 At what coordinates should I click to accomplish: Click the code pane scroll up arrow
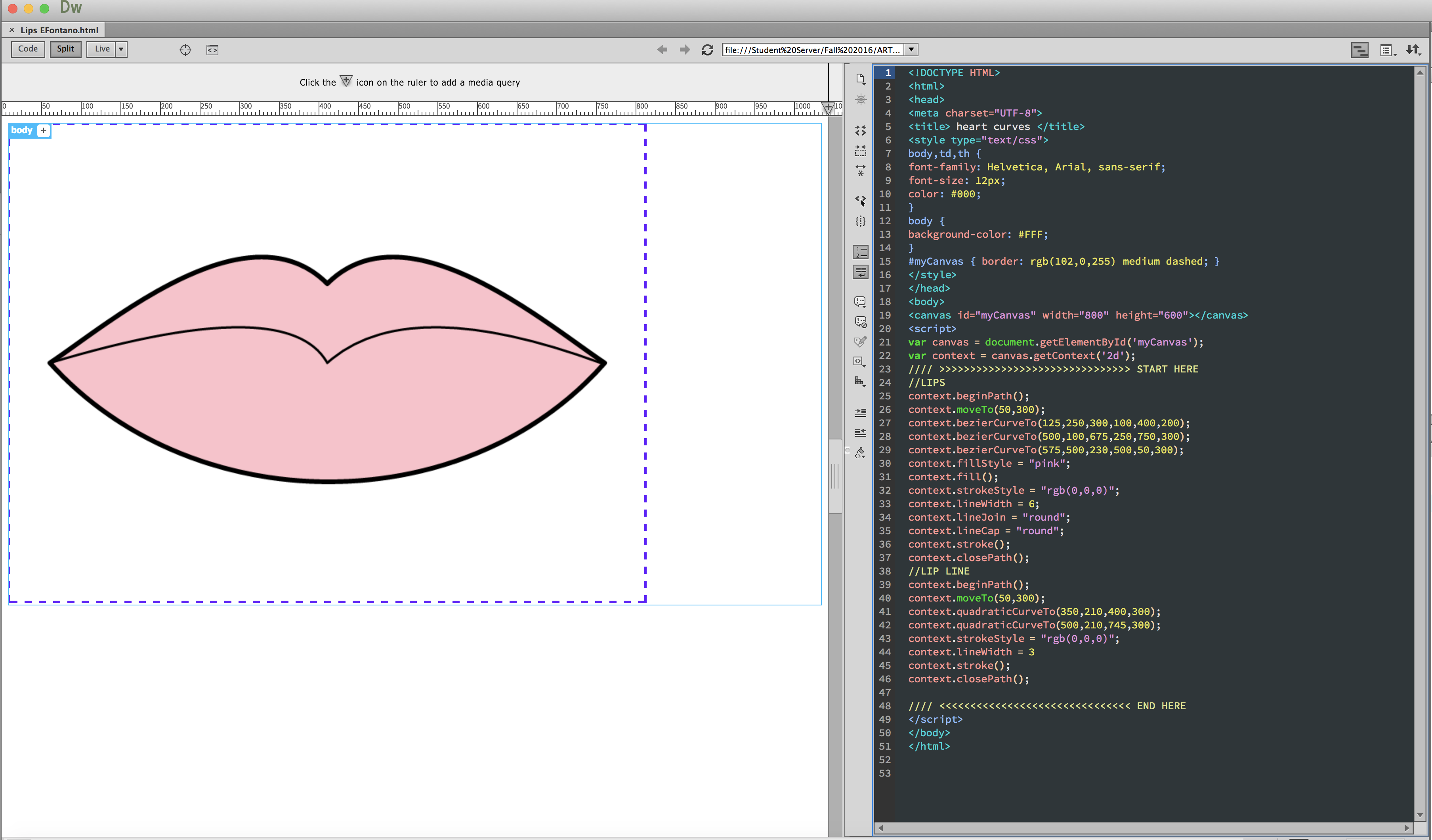(x=1420, y=72)
